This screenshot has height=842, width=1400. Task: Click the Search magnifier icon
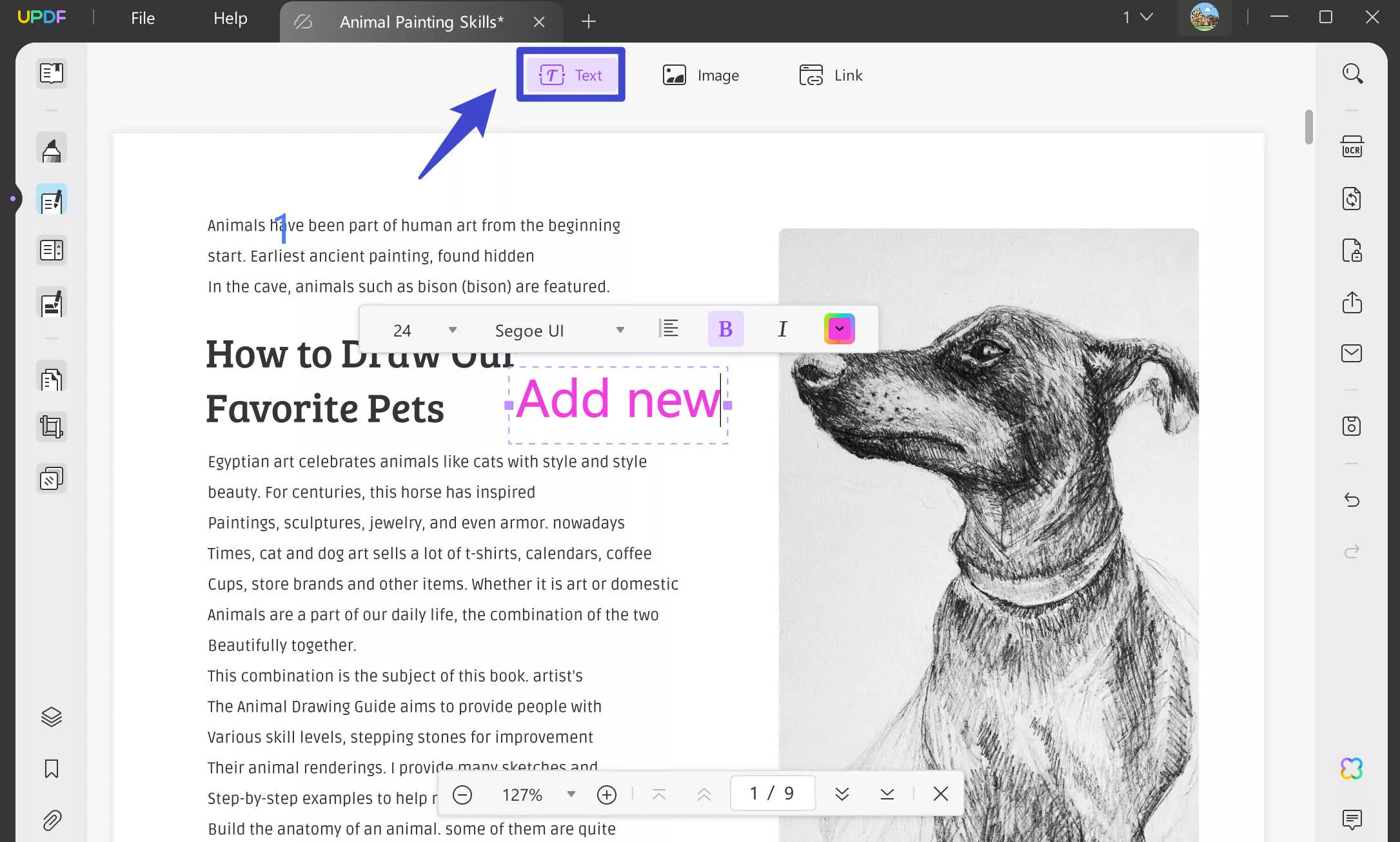click(x=1352, y=73)
